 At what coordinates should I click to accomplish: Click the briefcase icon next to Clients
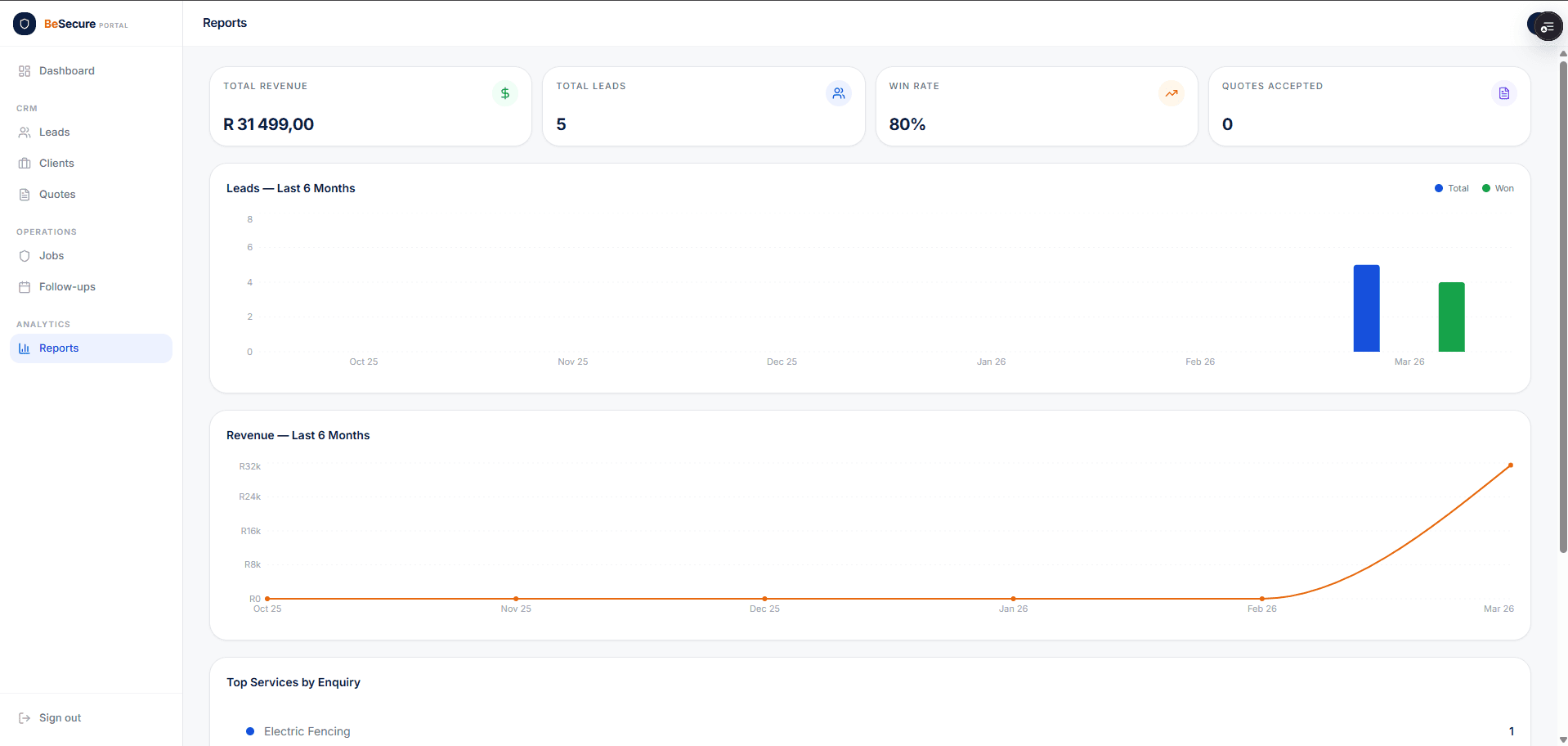pyautogui.click(x=25, y=163)
